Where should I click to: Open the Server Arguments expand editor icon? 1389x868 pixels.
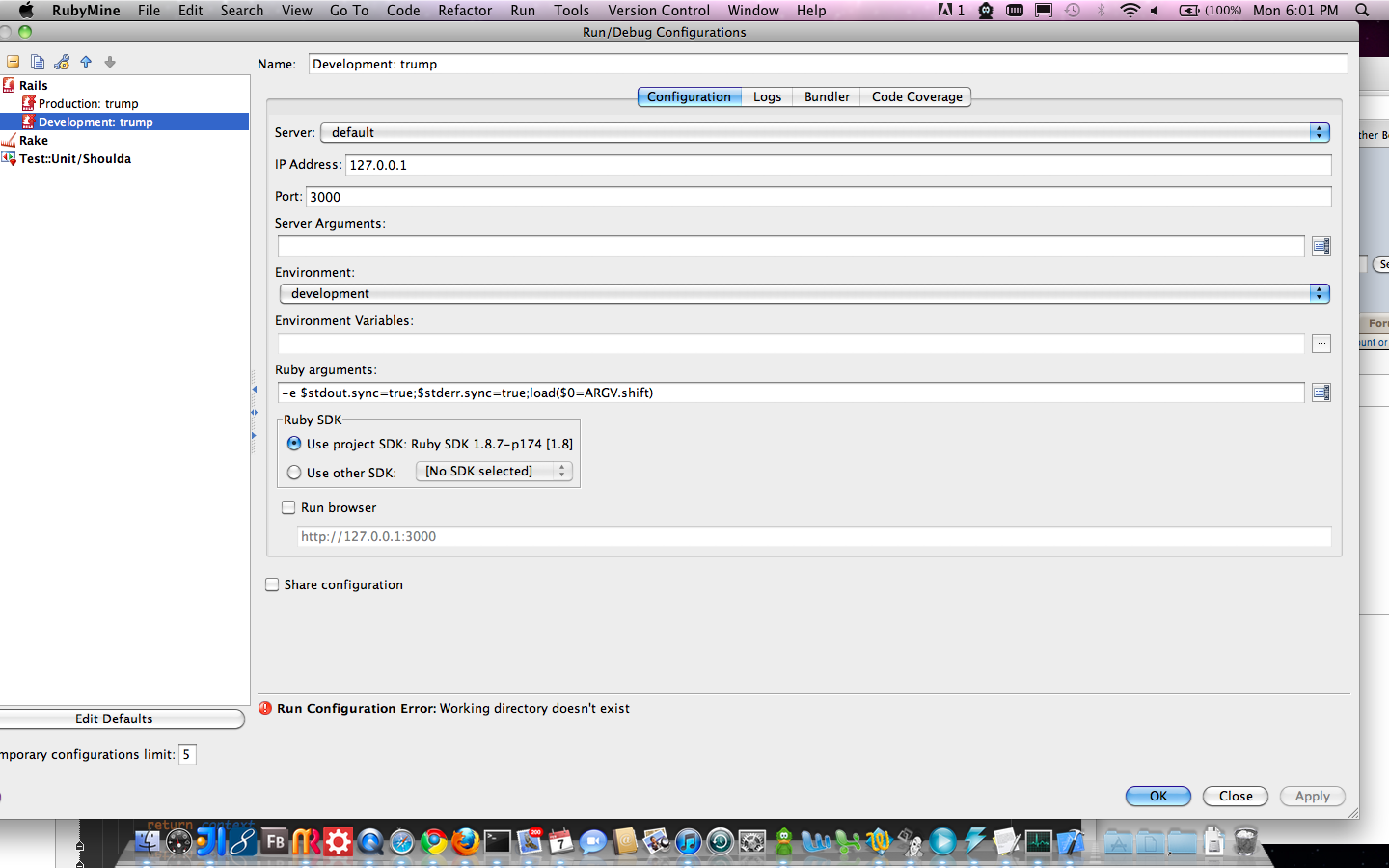coord(1321,246)
